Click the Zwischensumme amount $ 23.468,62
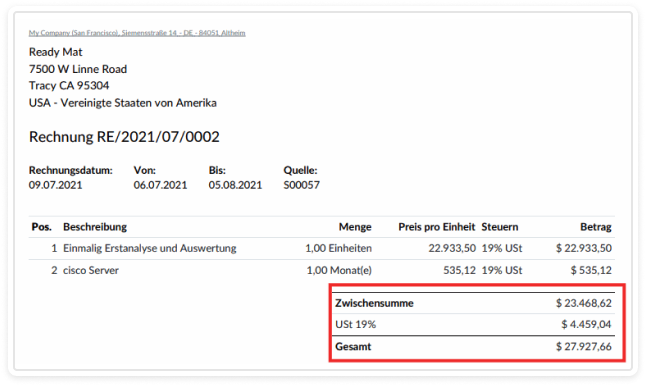 [x=584, y=303]
